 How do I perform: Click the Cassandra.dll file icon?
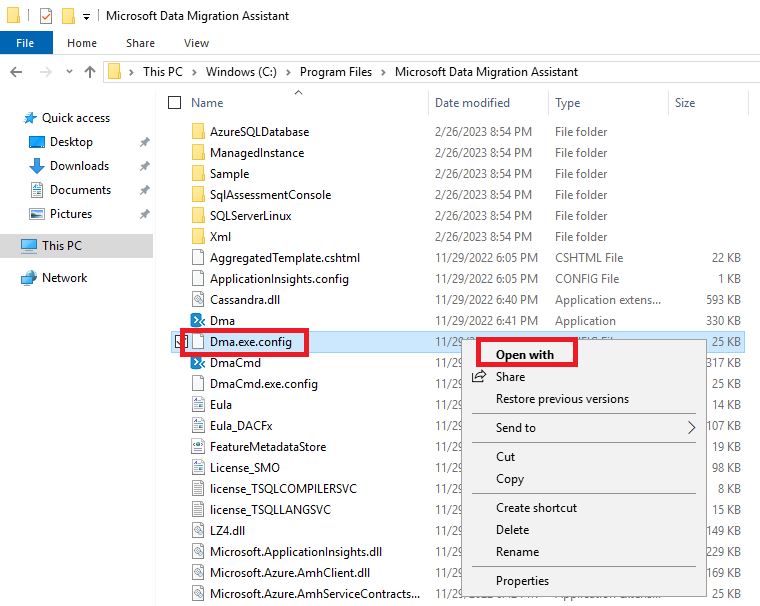(198, 300)
